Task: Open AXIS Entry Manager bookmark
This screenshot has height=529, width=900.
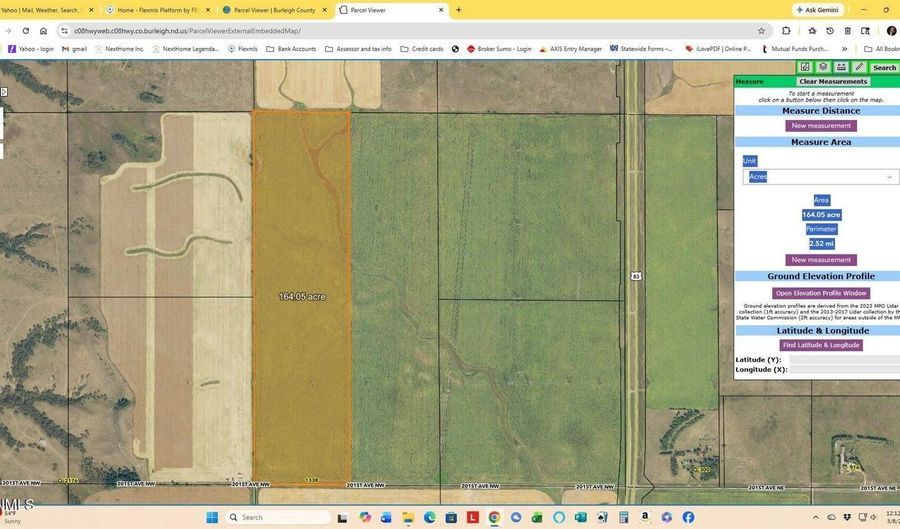Action: pos(571,49)
